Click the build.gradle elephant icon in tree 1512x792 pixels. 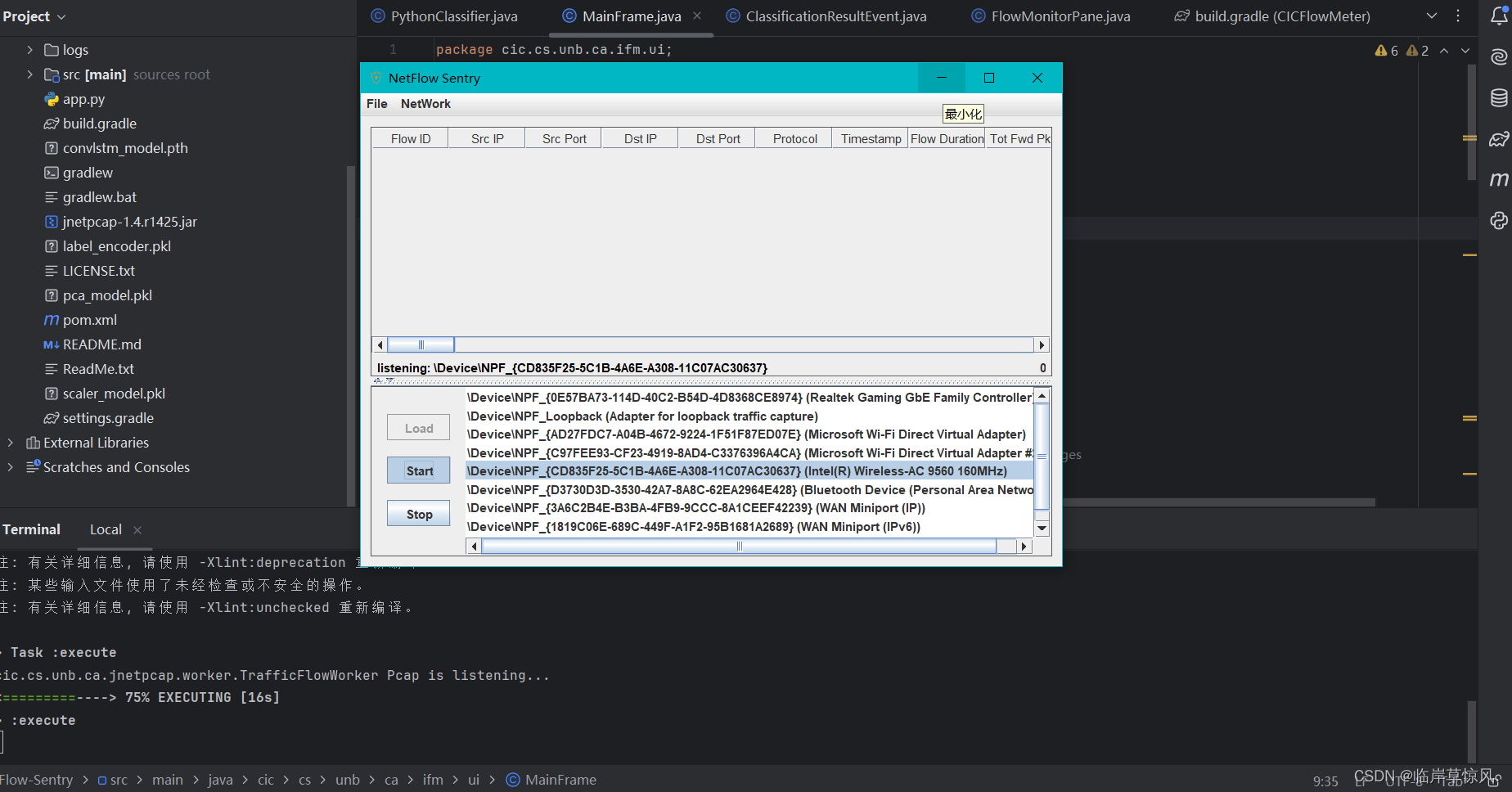(x=52, y=124)
